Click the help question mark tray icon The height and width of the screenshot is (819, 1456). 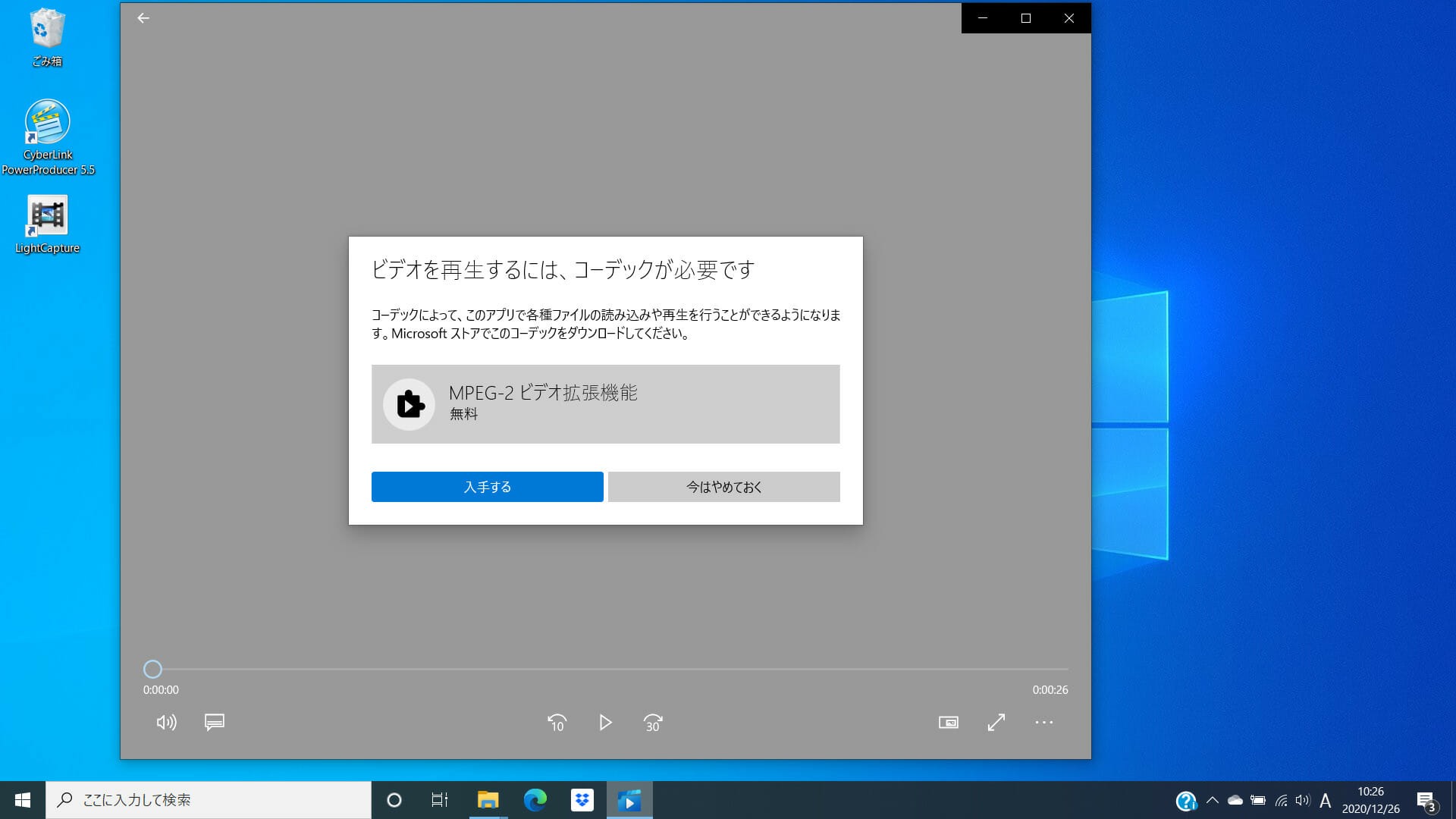click(x=1186, y=801)
